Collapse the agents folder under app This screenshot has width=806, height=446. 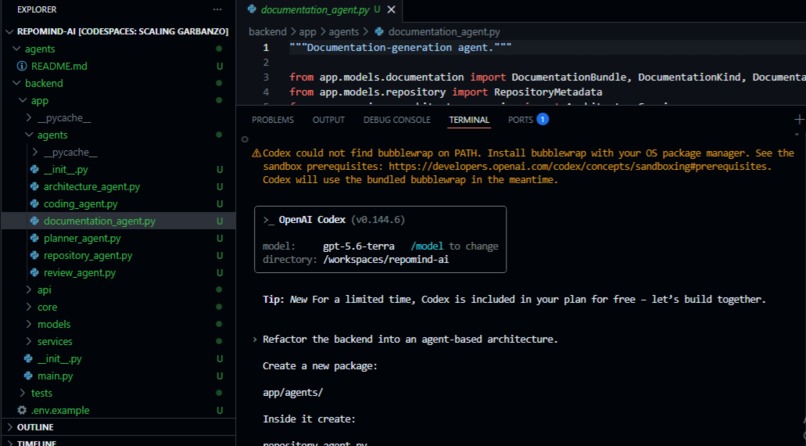click(29, 135)
